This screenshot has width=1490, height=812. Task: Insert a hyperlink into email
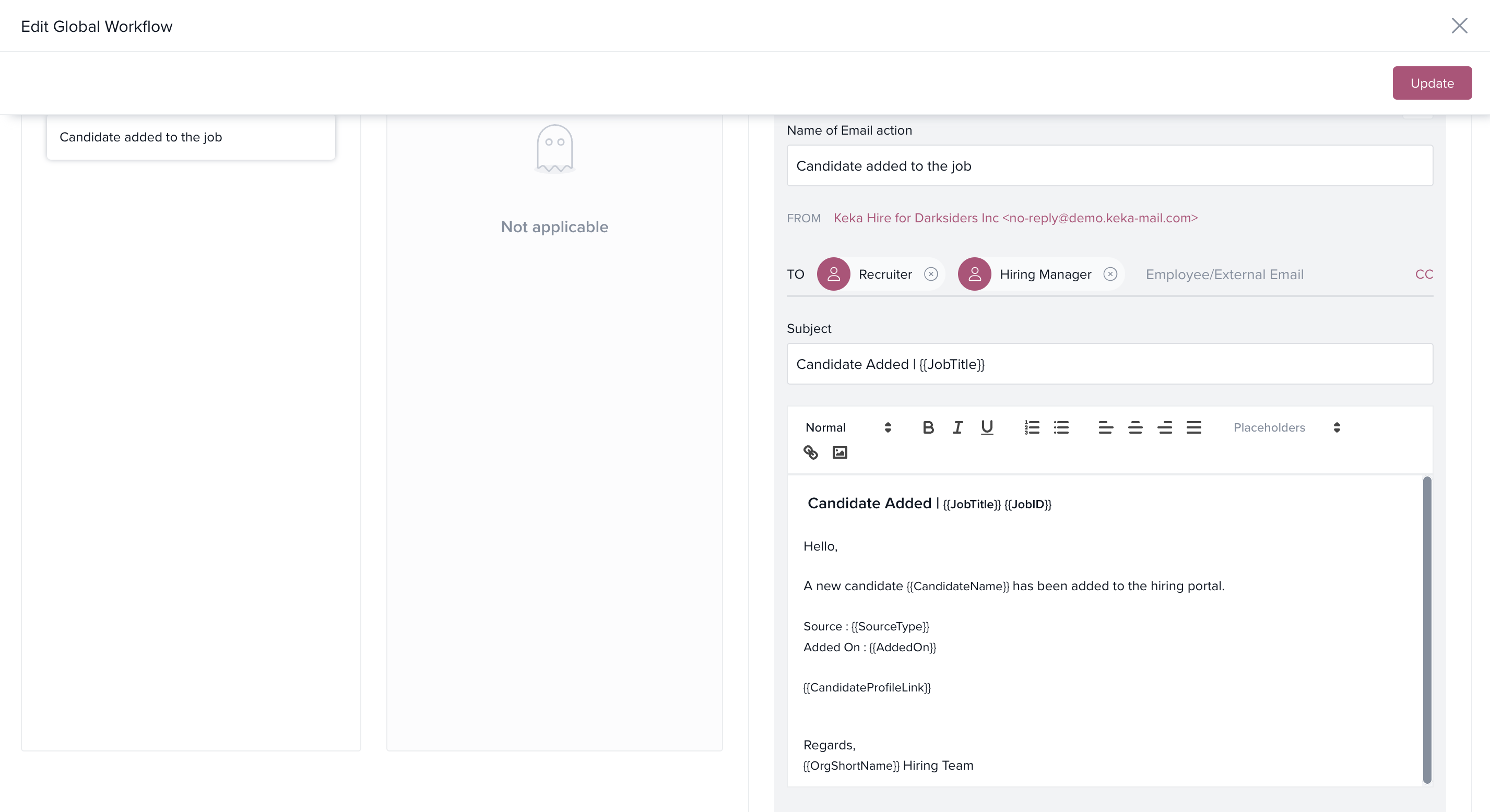(810, 452)
